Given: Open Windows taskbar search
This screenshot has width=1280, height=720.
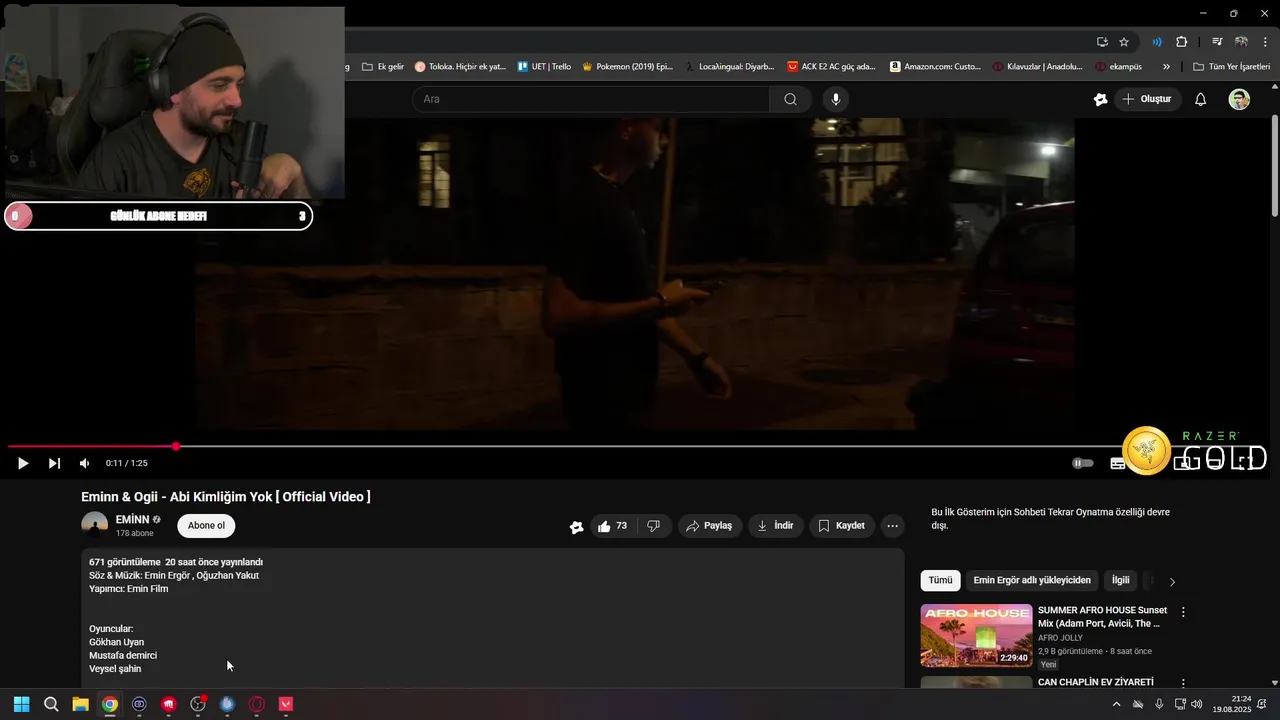Looking at the screenshot, I should point(51,704).
